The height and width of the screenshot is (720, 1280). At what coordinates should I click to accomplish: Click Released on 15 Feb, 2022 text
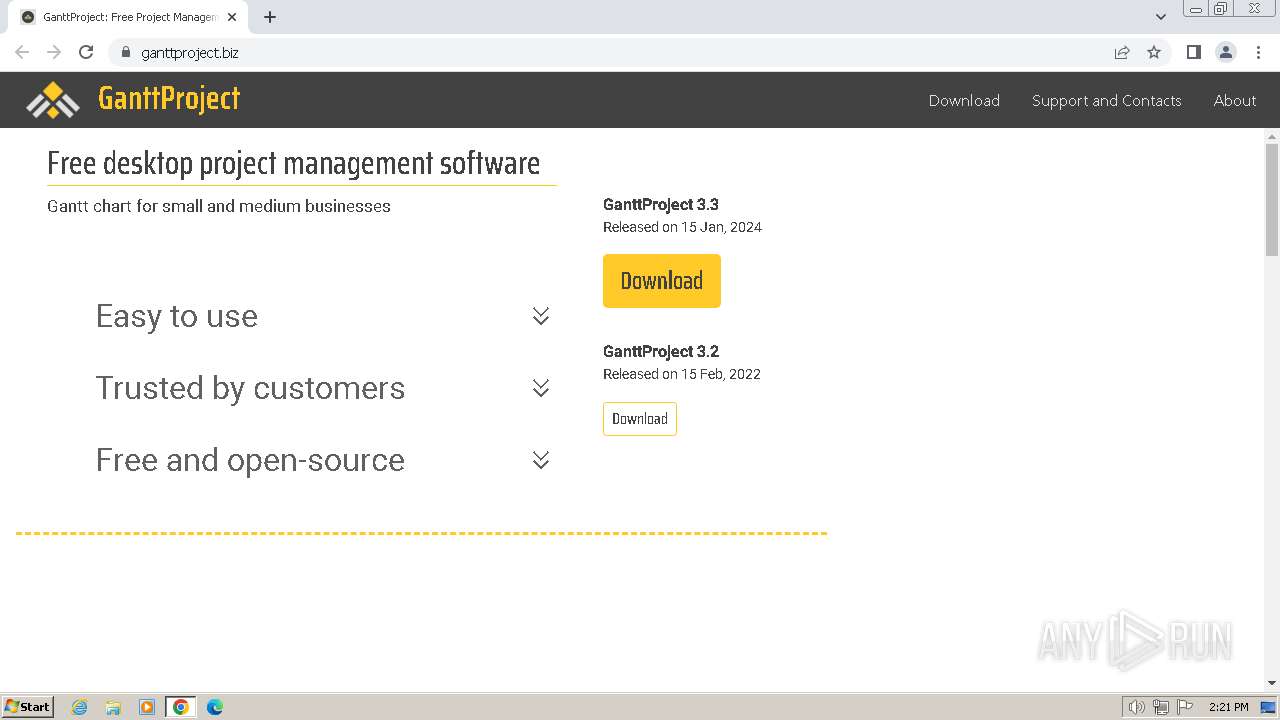coord(682,374)
